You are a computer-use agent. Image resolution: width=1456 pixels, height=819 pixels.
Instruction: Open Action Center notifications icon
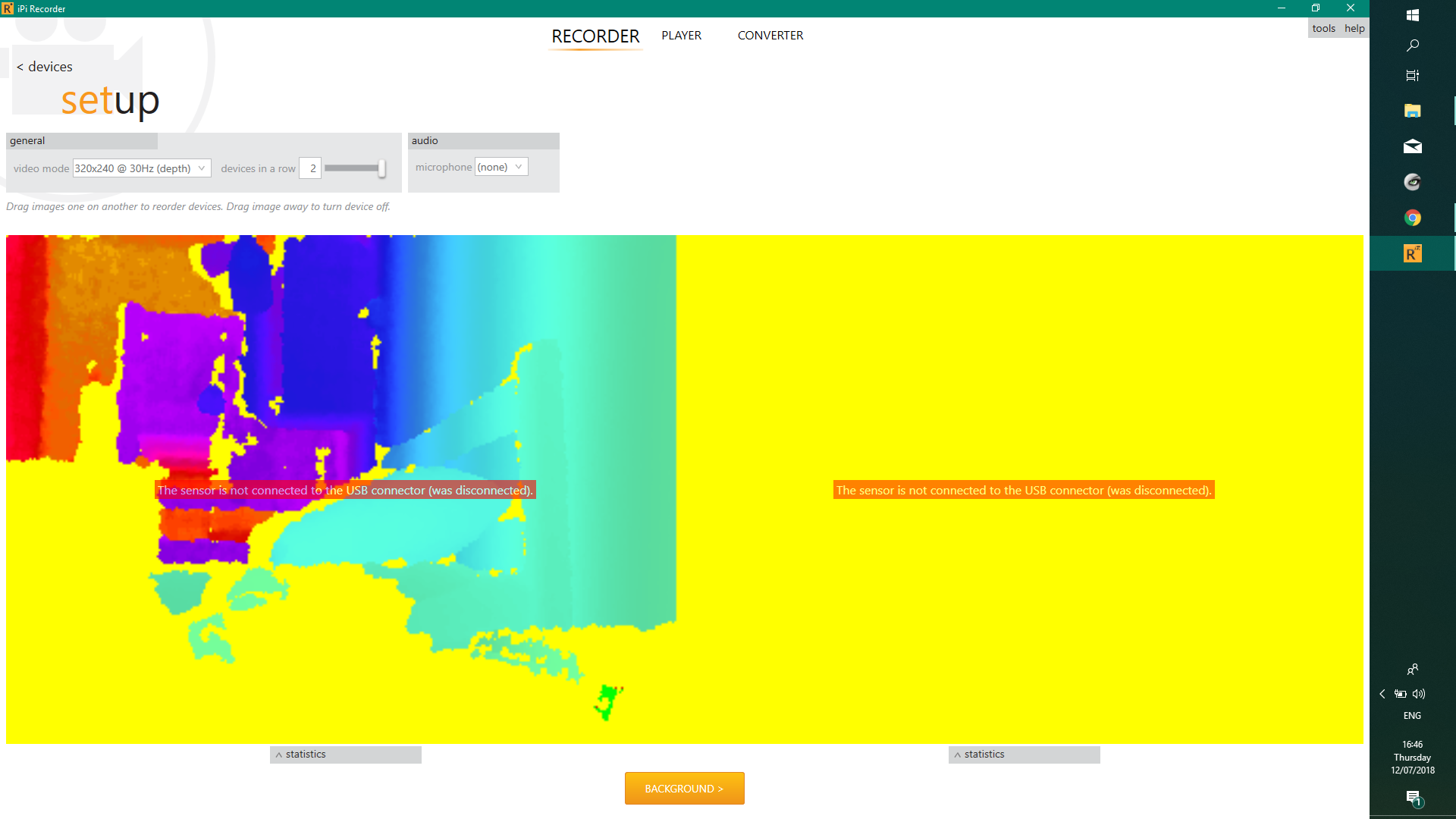point(1414,798)
